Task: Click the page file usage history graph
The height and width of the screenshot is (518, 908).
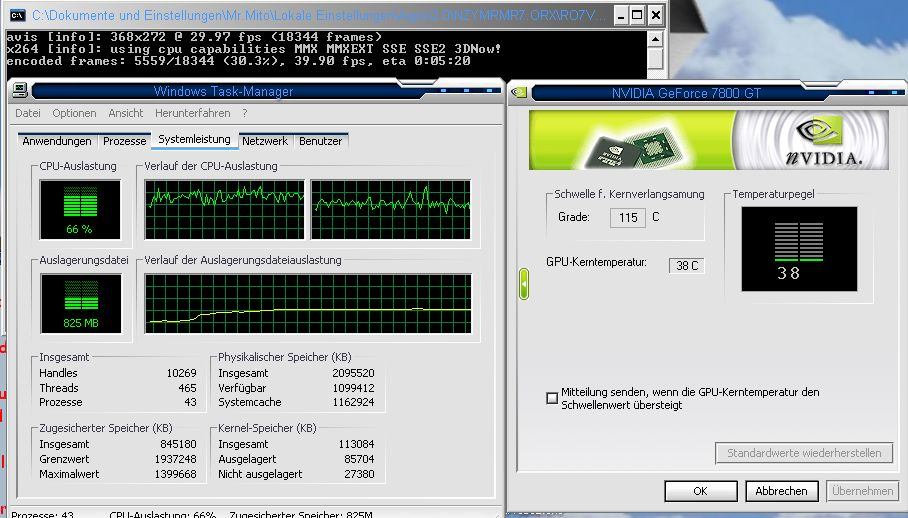Action: coord(308,304)
